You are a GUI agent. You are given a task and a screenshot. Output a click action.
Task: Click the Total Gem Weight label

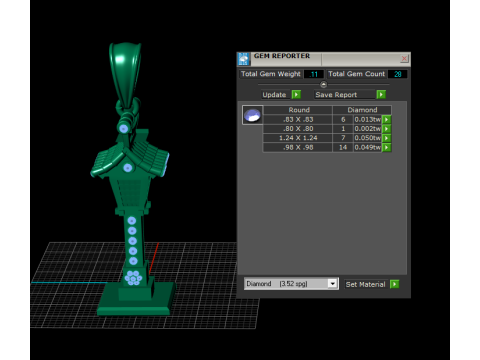click(x=271, y=74)
